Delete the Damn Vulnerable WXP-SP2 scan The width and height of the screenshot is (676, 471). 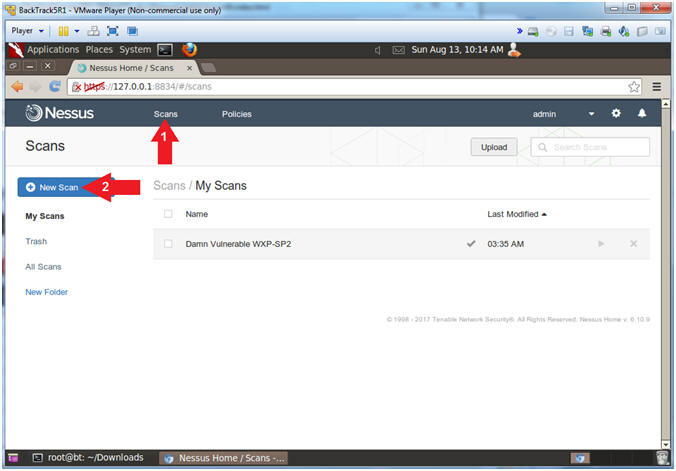633,244
